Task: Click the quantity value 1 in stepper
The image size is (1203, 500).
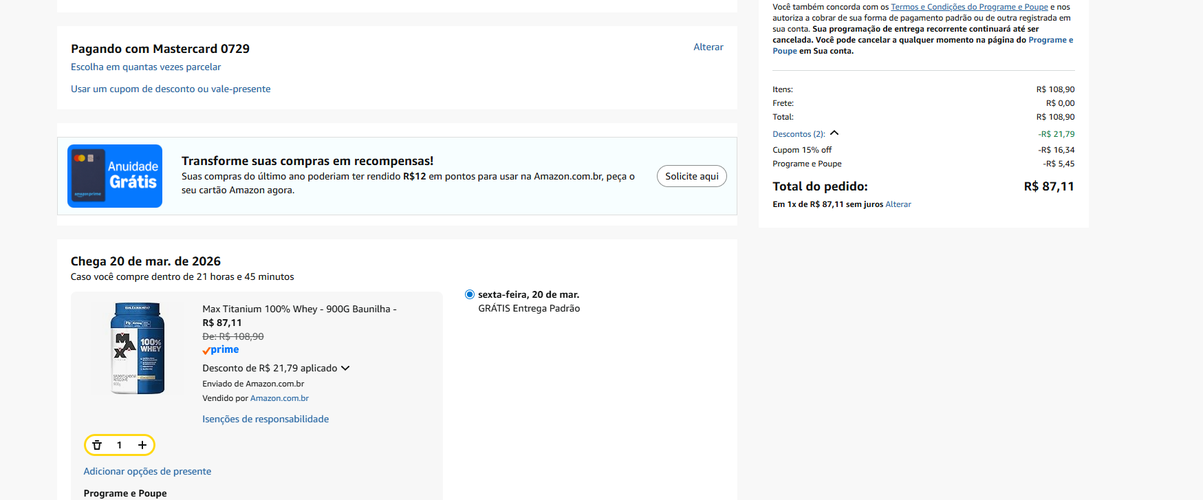Action: point(119,445)
